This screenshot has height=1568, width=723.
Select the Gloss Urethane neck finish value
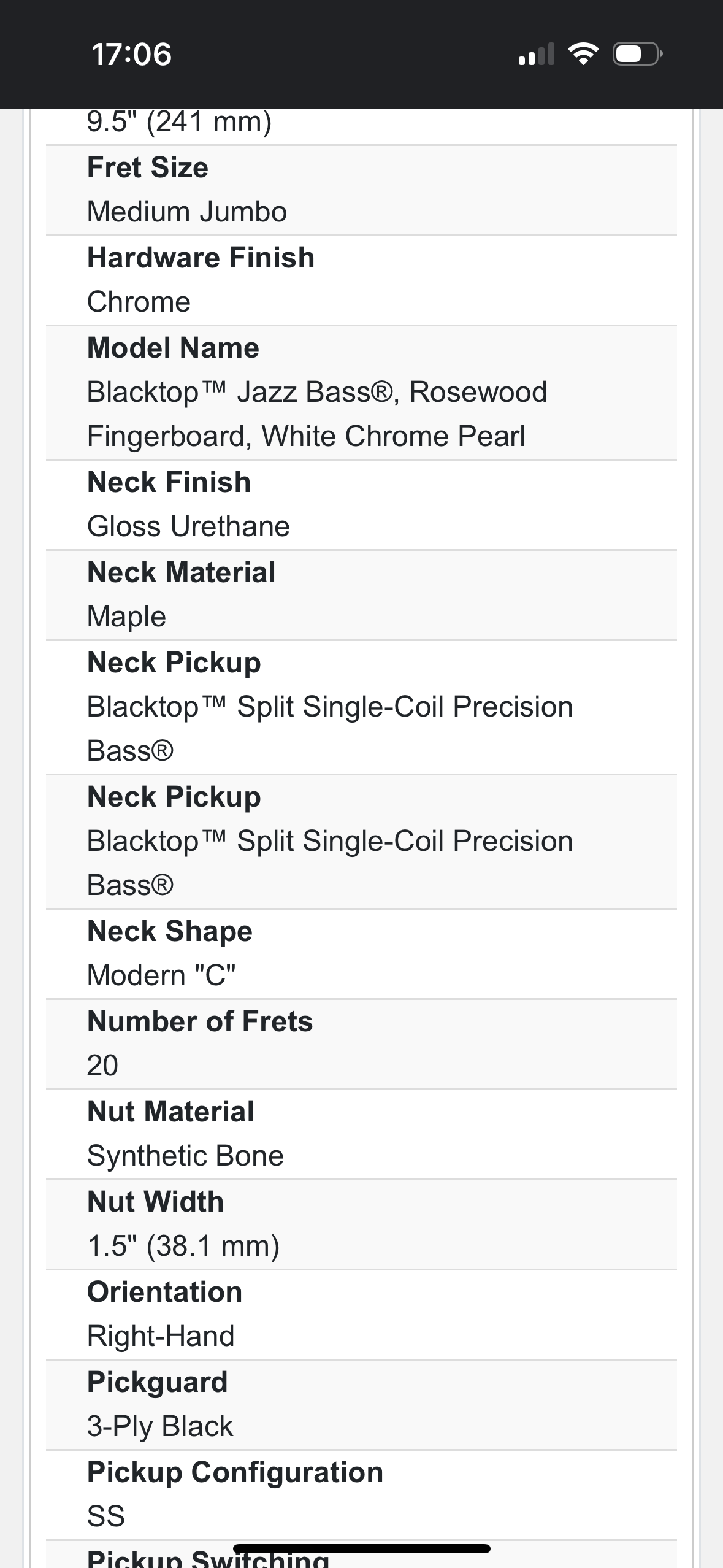(x=188, y=526)
